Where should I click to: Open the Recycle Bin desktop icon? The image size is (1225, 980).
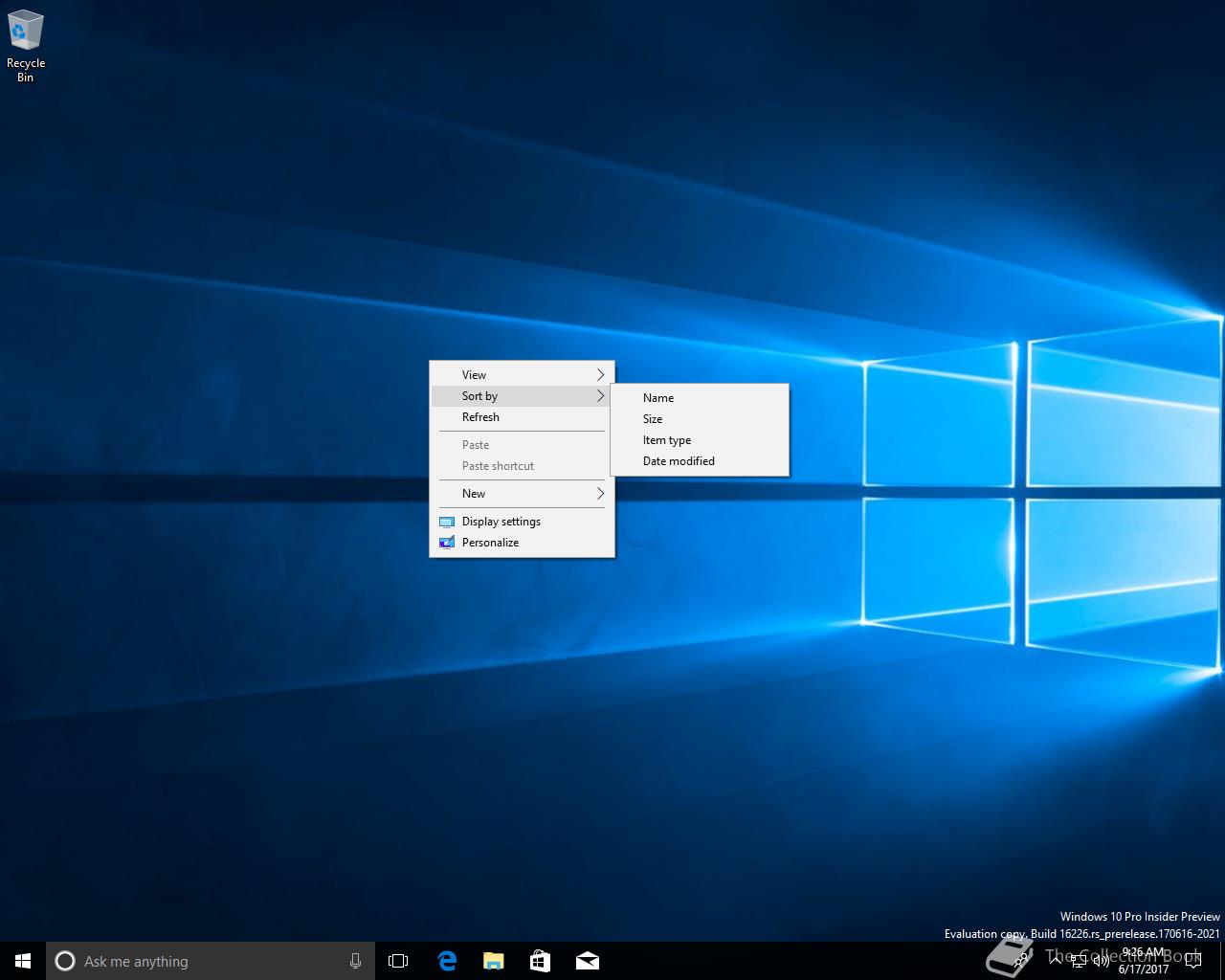(x=26, y=46)
